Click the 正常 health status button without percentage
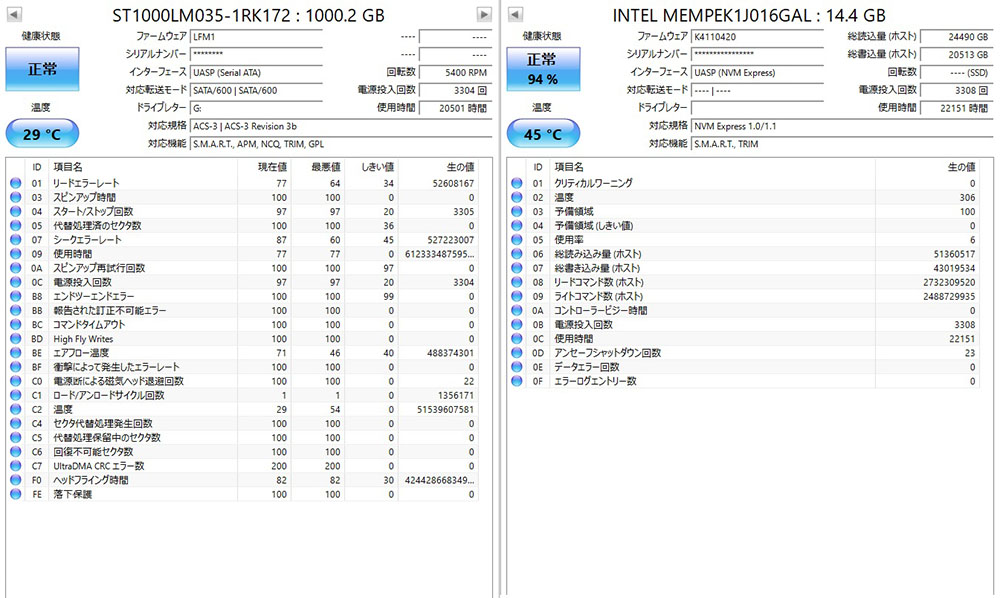The image size is (1000, 598). (41, 71)
